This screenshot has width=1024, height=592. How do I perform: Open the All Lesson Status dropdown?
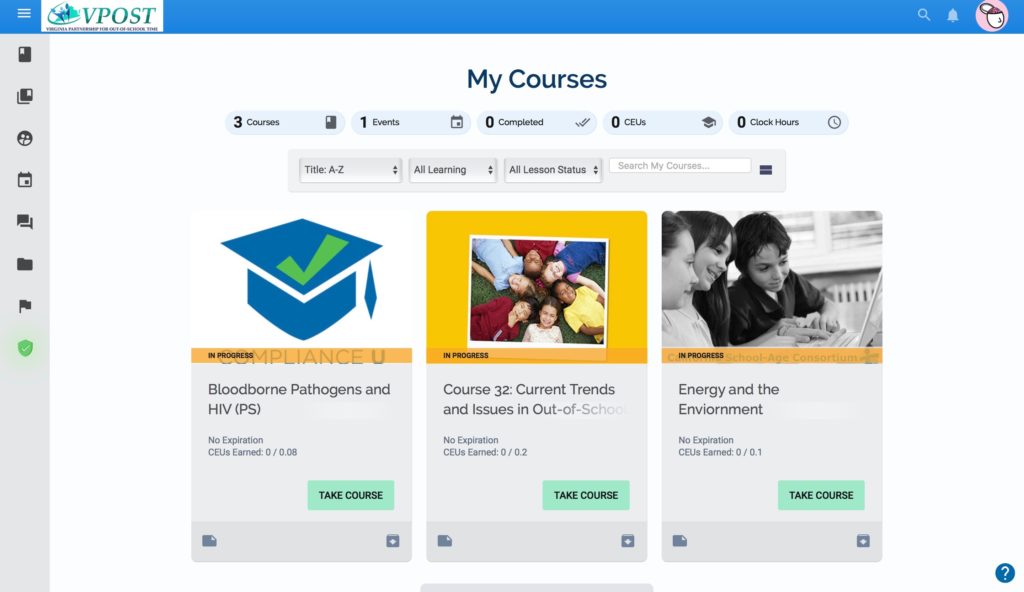pyautogui.click(x=552, y=170)
